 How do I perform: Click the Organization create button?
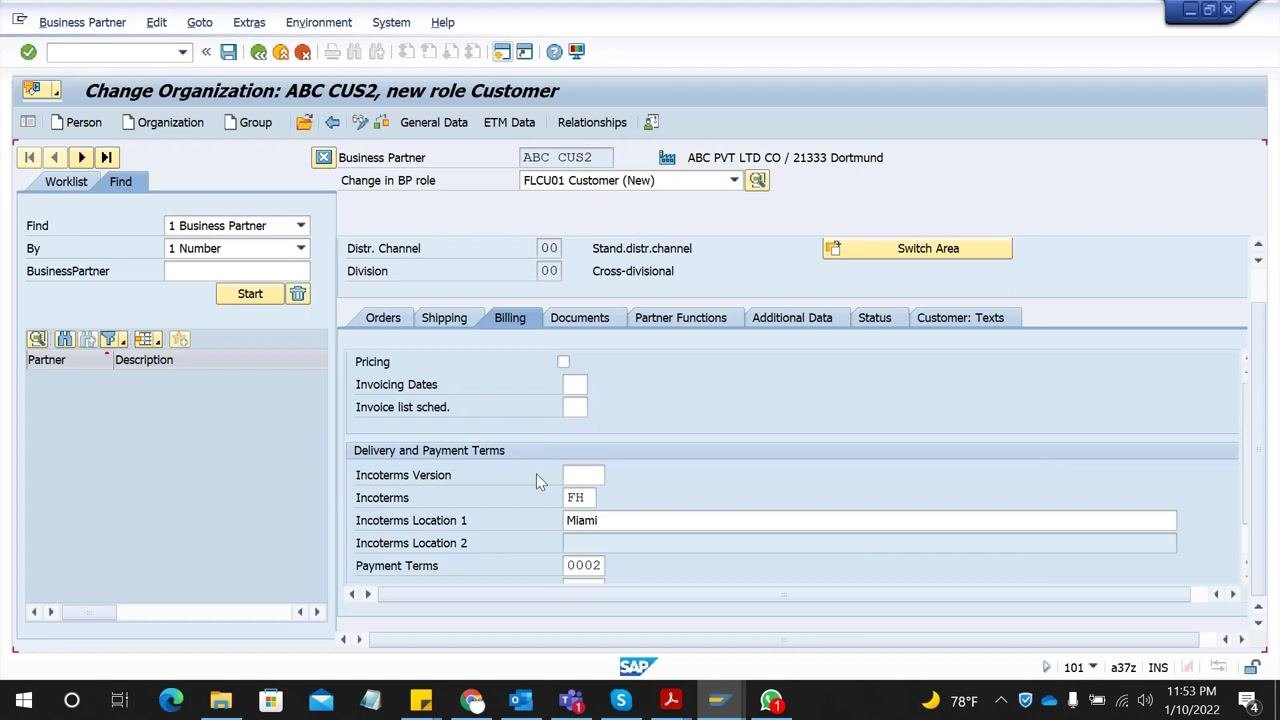pyautogui.click(x=162, y=122)
